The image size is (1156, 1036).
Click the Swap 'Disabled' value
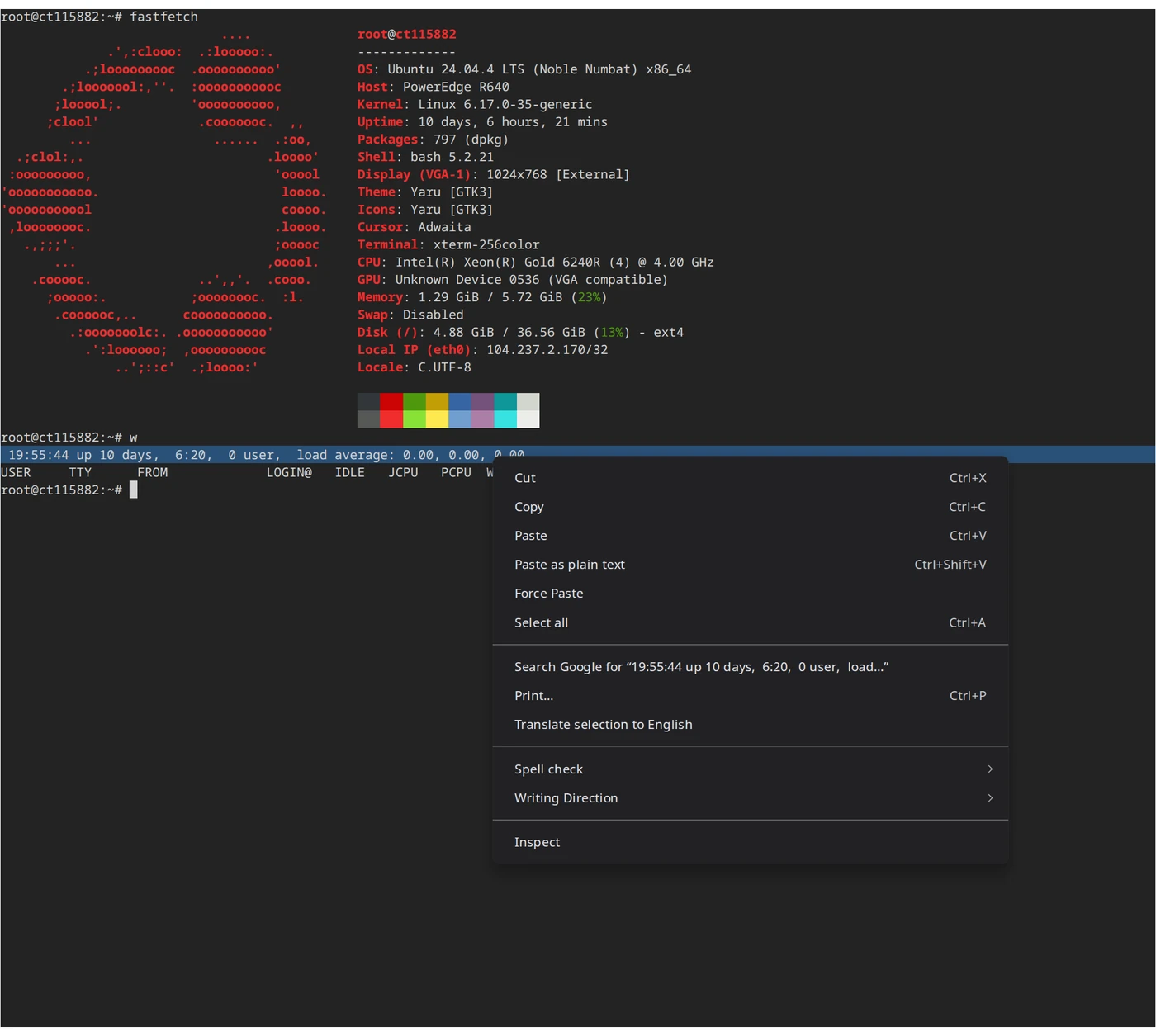(x=433, y=315)
